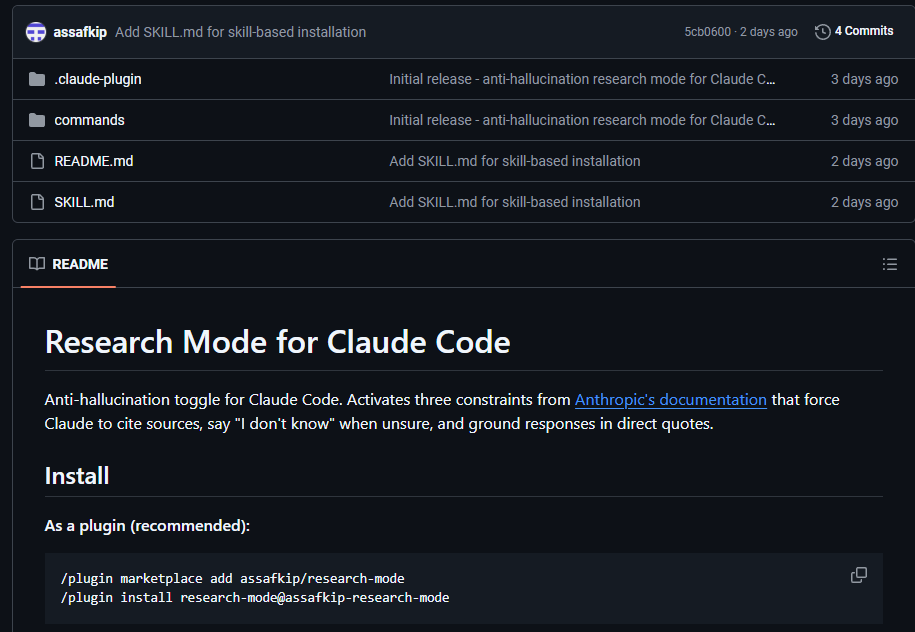Click the README.md file icon
Image resolution: width=915 pixels, height=632 pixels.
coord(37,161)
